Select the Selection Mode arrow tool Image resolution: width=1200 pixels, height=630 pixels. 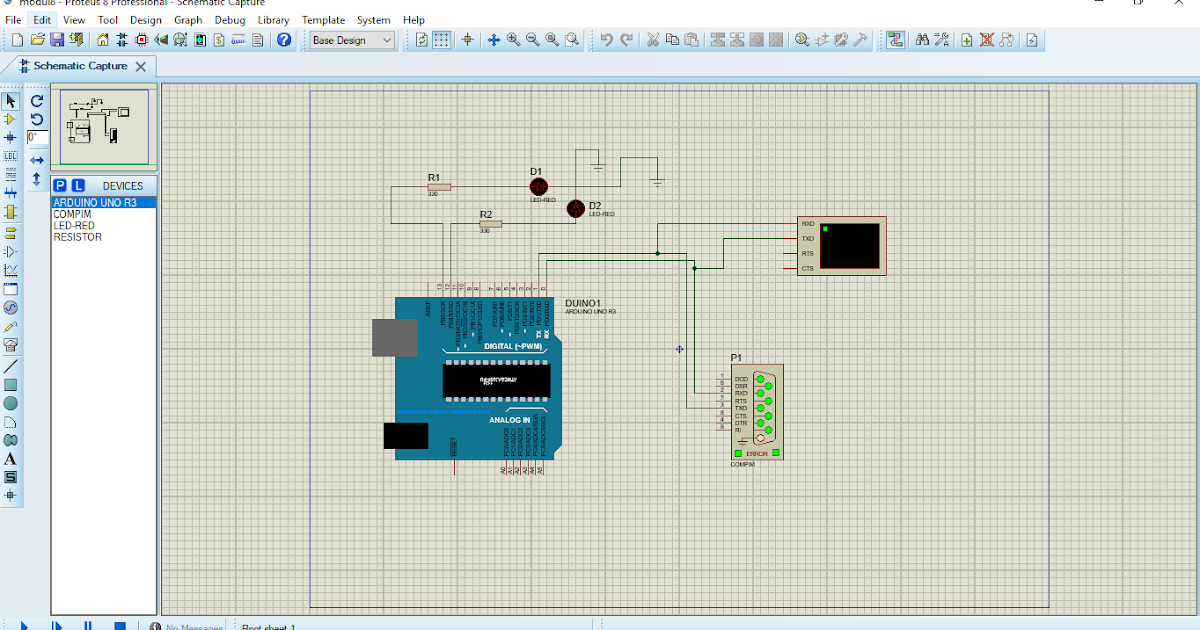click(x=11, y=100)
